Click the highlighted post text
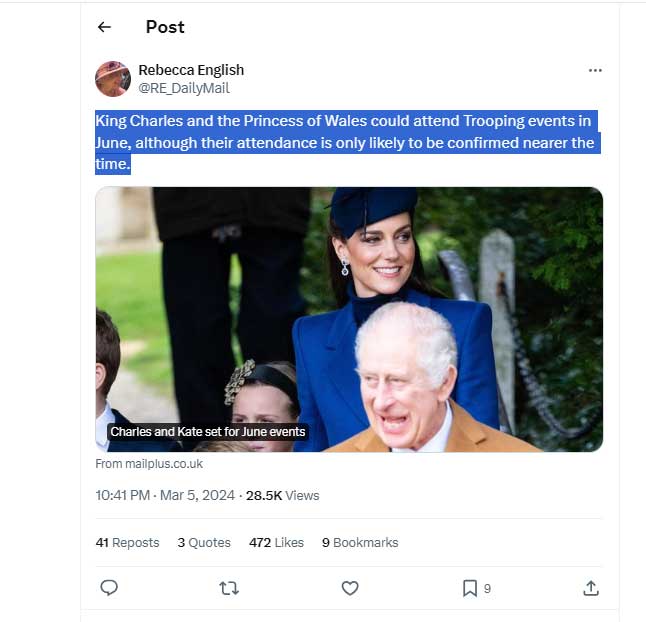This screenshot has width=646, height=622. click(345, 142)
